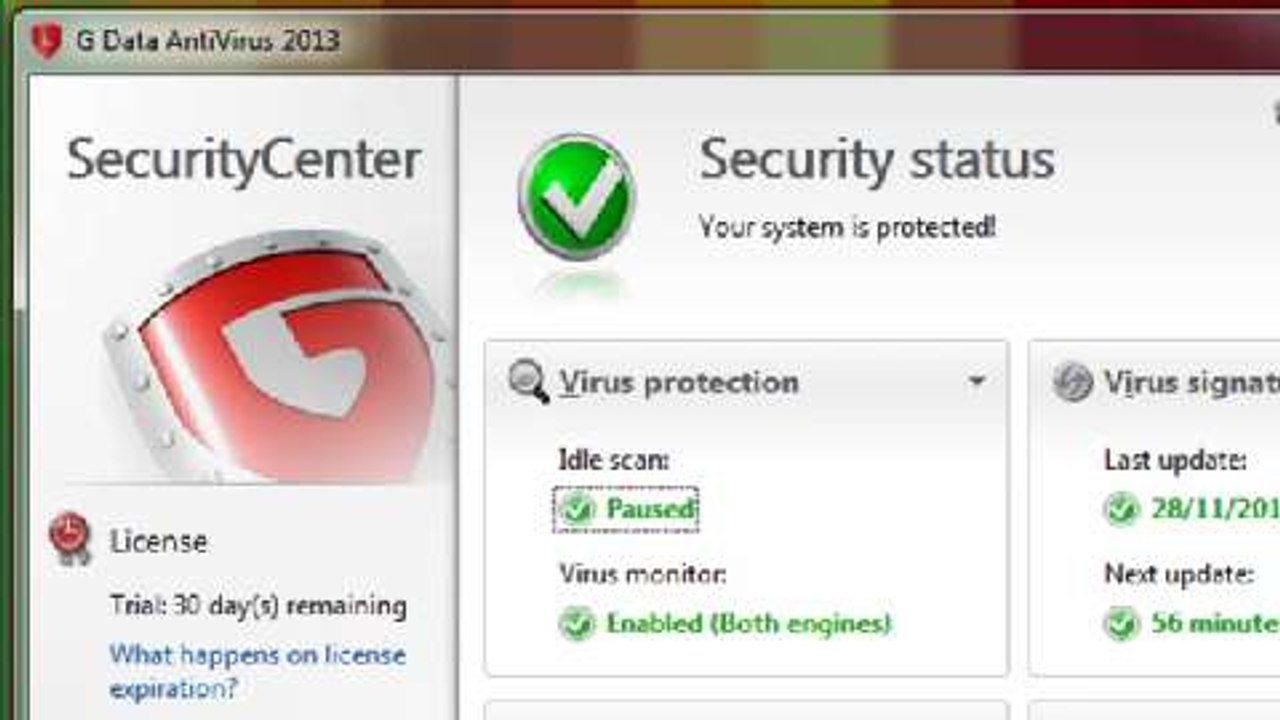Screen dimensions: 1280x720
Task: Open 'What happens on license expiration?' link
Action: tap(258, 672)
